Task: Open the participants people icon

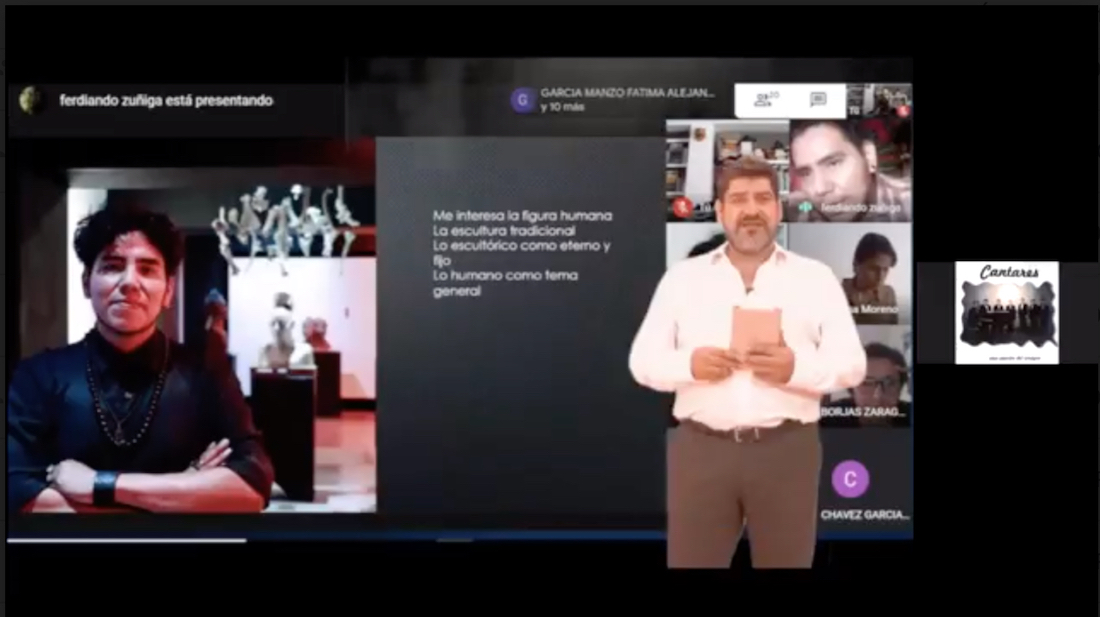Action: (x=763, y=100)
